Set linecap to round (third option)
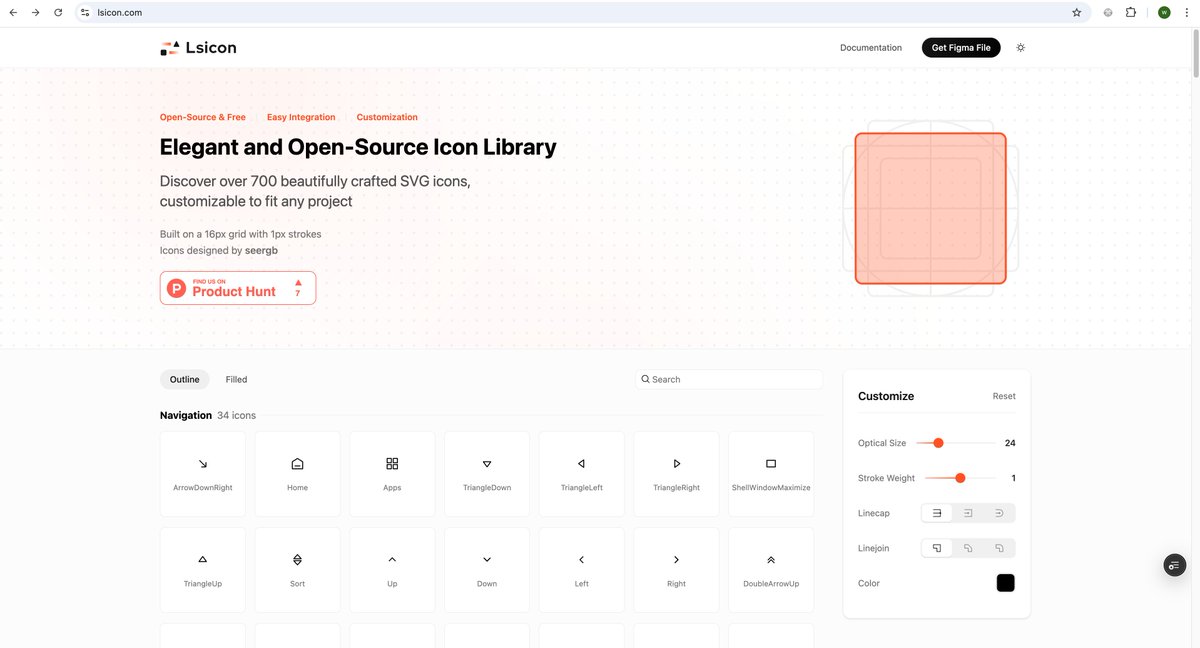Viewport: 1200px width, 648px height. point(999,513)
